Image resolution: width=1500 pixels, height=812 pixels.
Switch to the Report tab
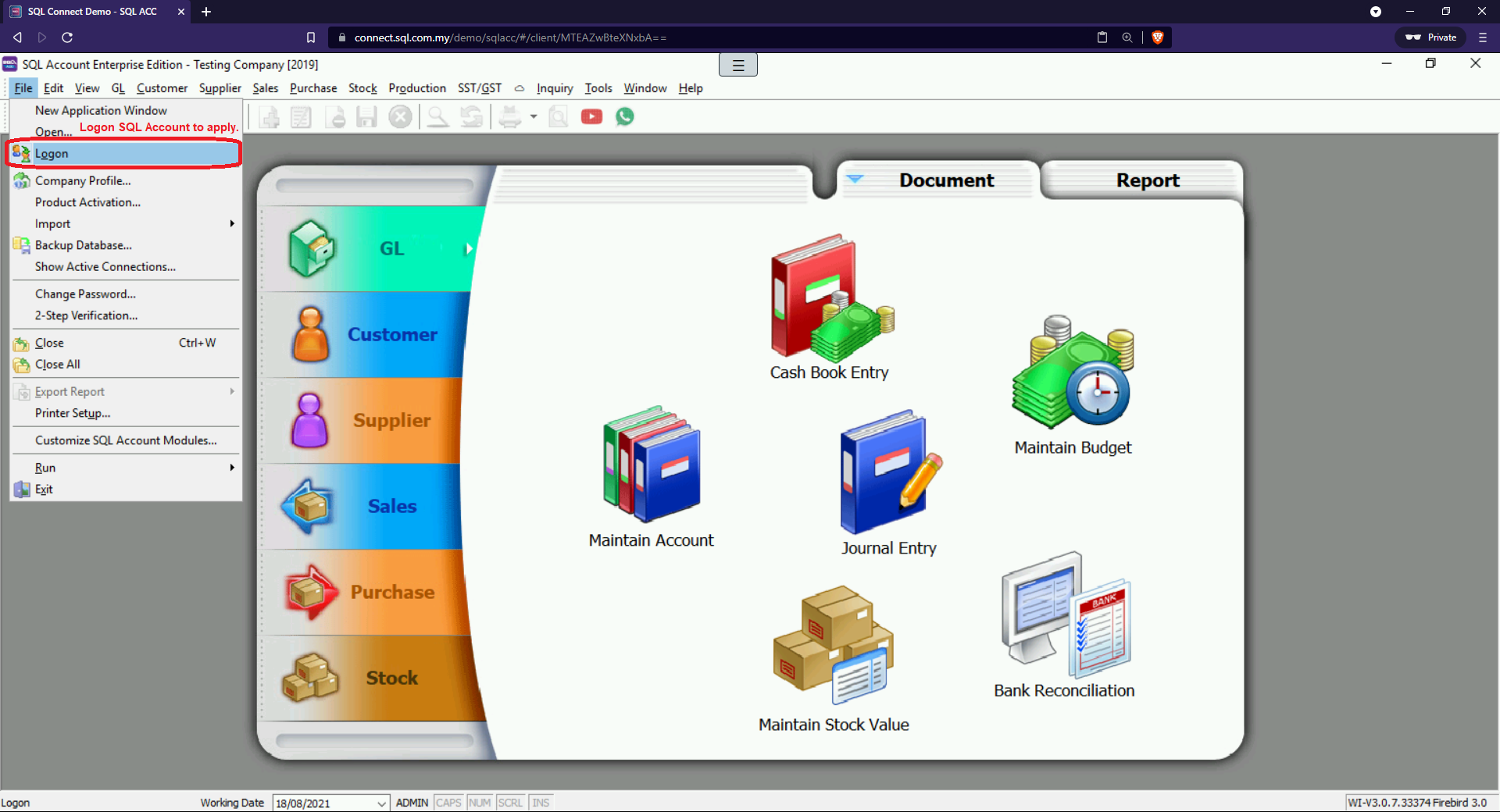click(x=1147, y=180)
